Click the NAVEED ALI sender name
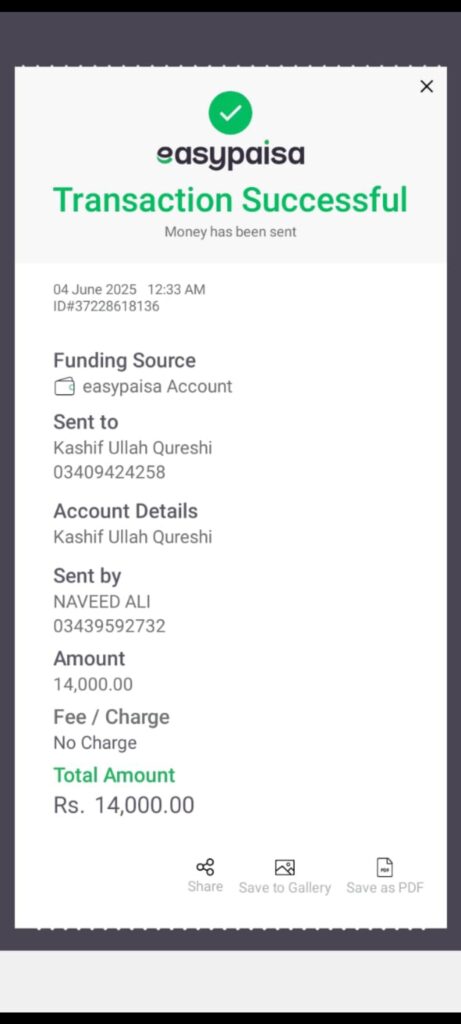 [102, 601]
